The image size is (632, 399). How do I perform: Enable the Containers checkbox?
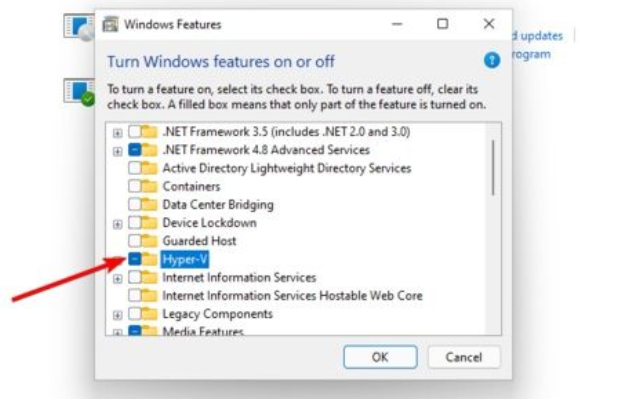pos(135,186)
